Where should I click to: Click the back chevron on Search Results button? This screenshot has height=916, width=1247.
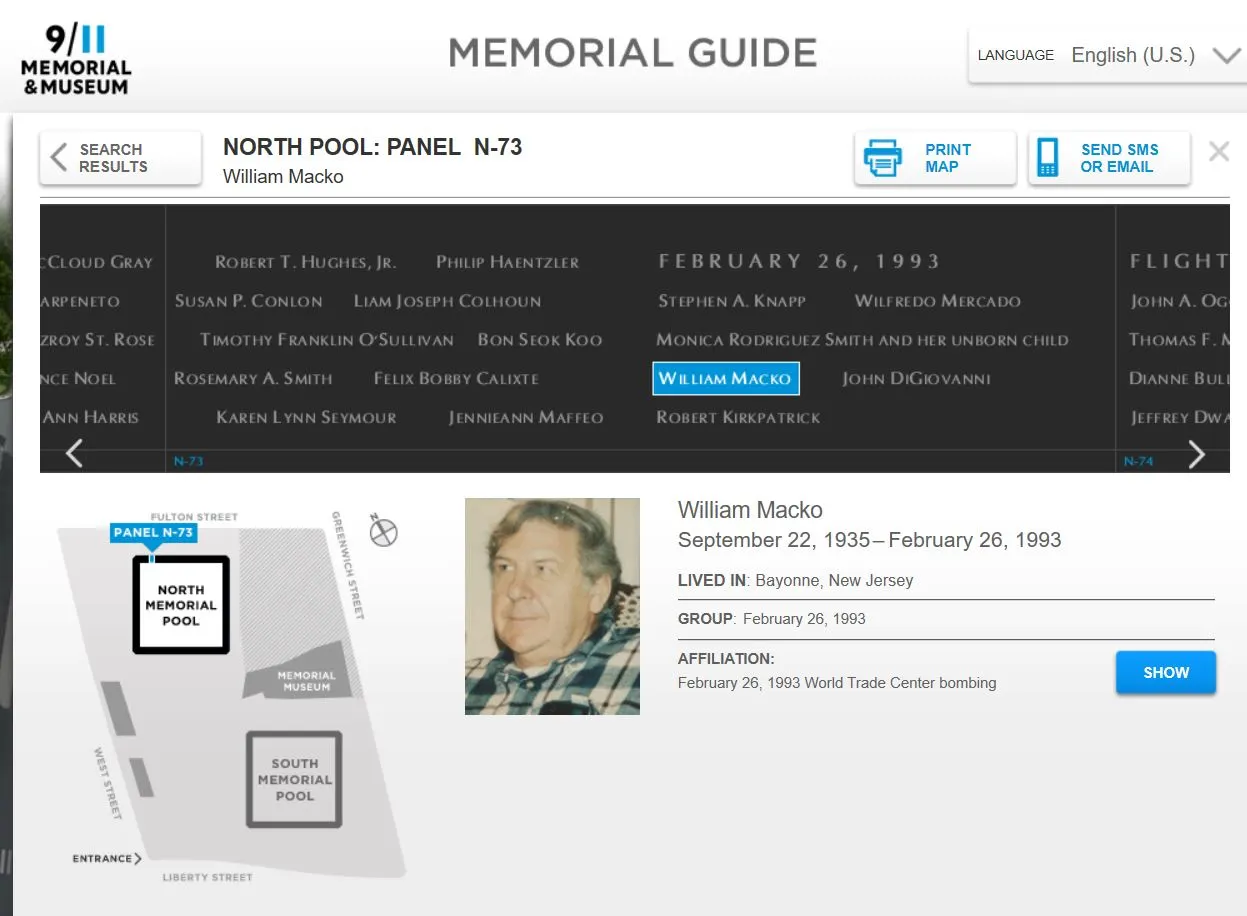(58, 156)
